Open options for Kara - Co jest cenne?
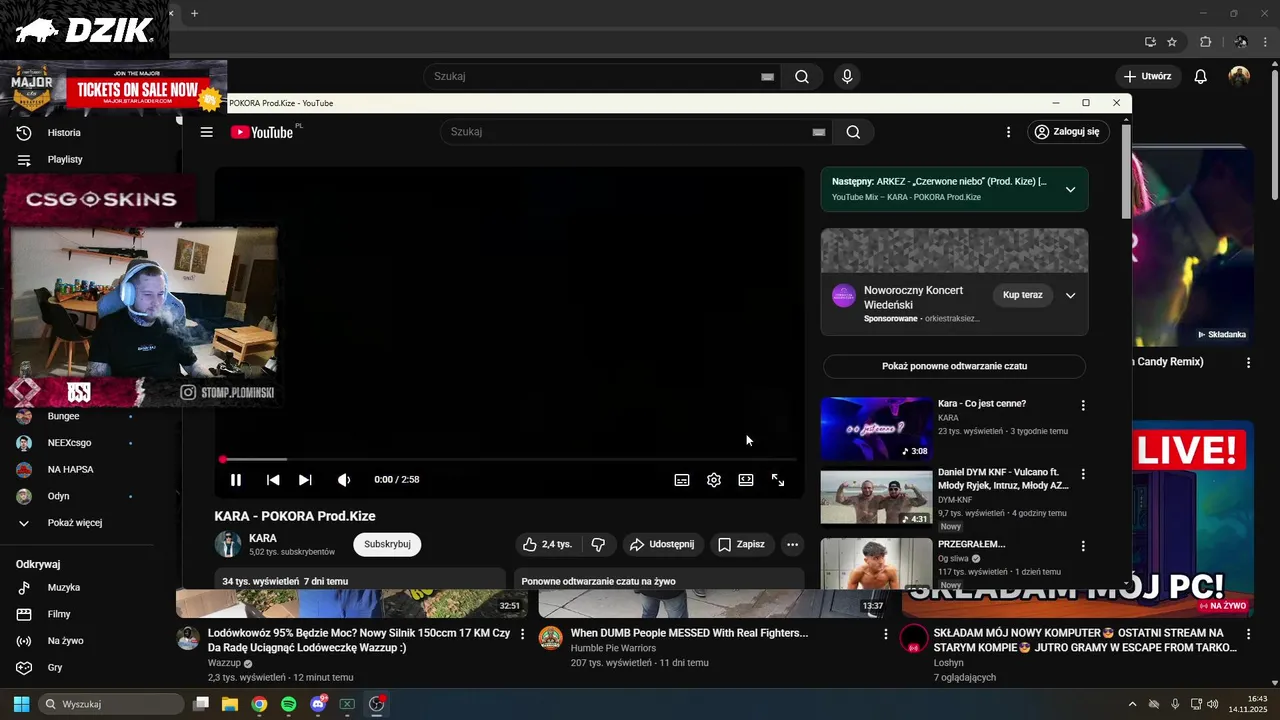This screenshot has height=720, width=1280. coord(1083,406)
